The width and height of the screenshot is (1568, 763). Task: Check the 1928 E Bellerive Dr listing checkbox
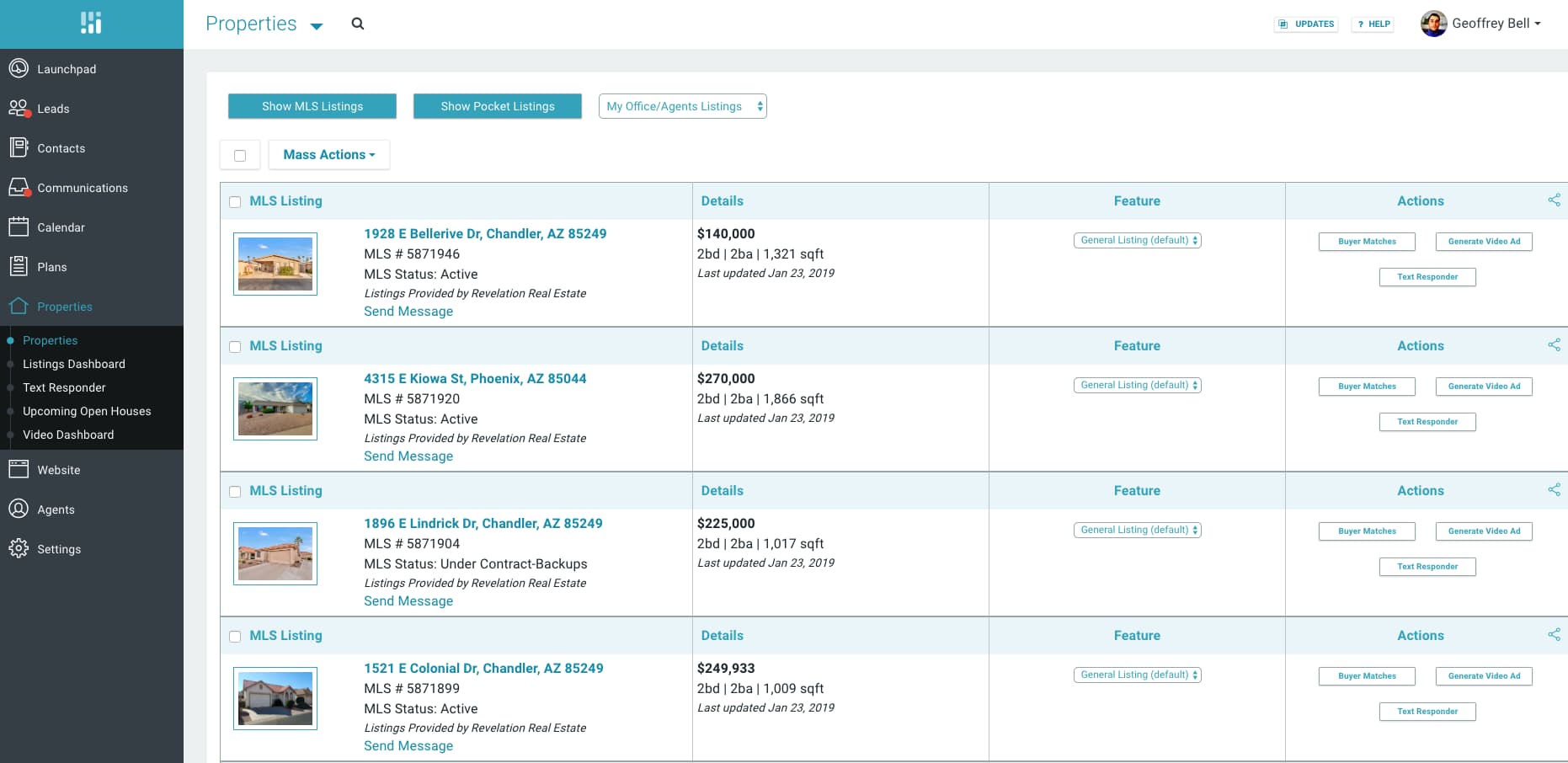235,202
